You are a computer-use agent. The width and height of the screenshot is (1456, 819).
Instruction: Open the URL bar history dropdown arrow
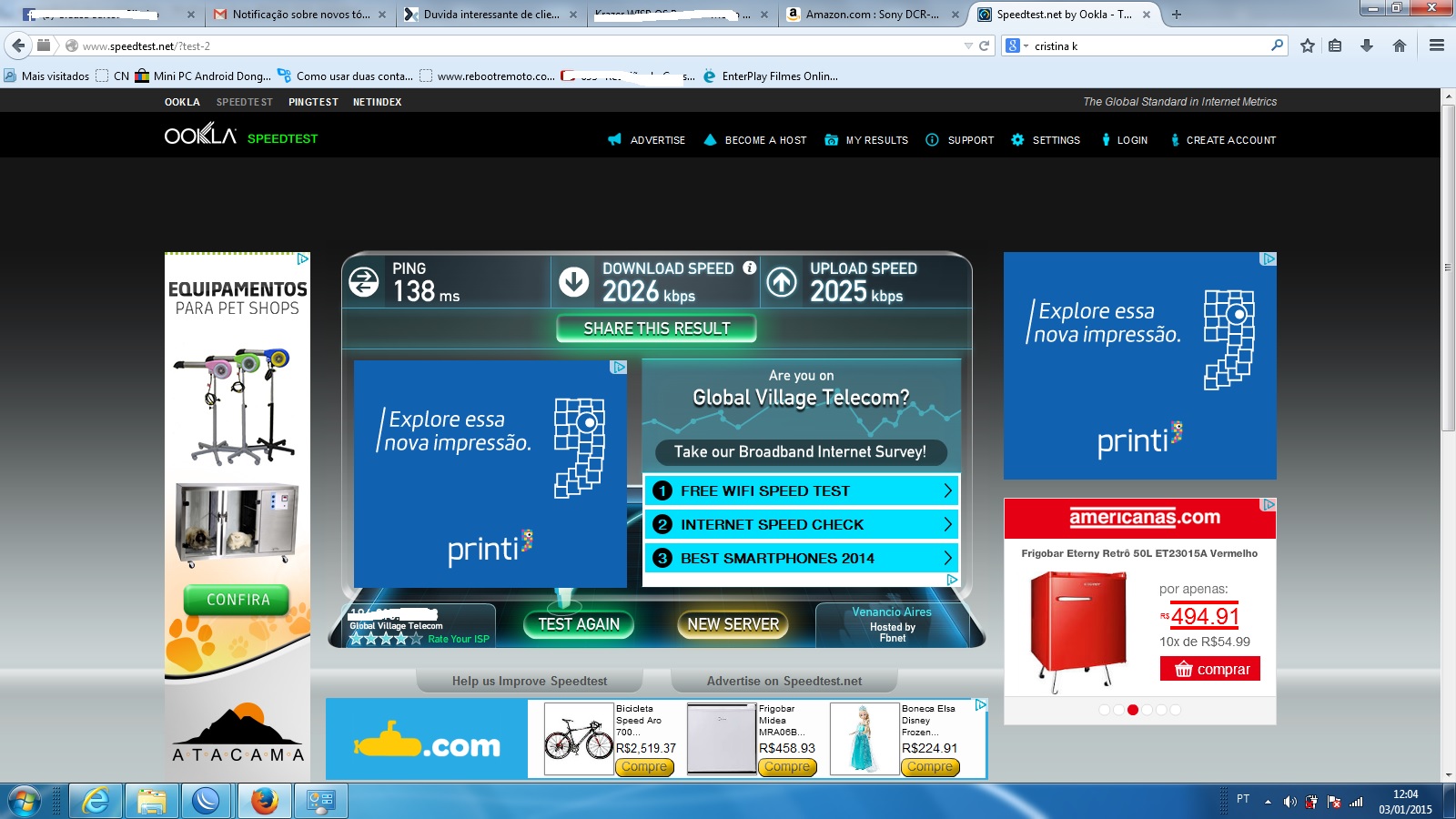[968, 45]
